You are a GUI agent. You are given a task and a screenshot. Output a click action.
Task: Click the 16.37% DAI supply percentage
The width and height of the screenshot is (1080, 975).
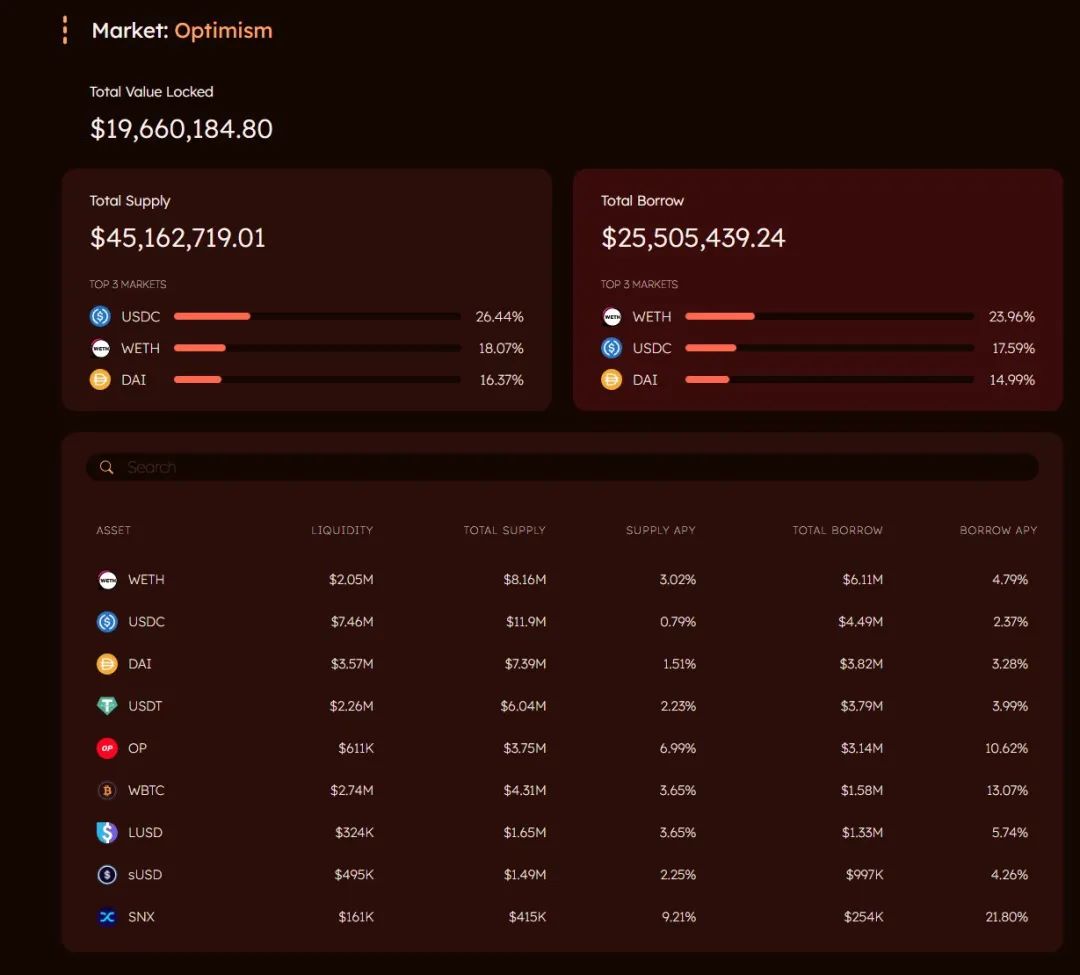click(x=501, y=380)
